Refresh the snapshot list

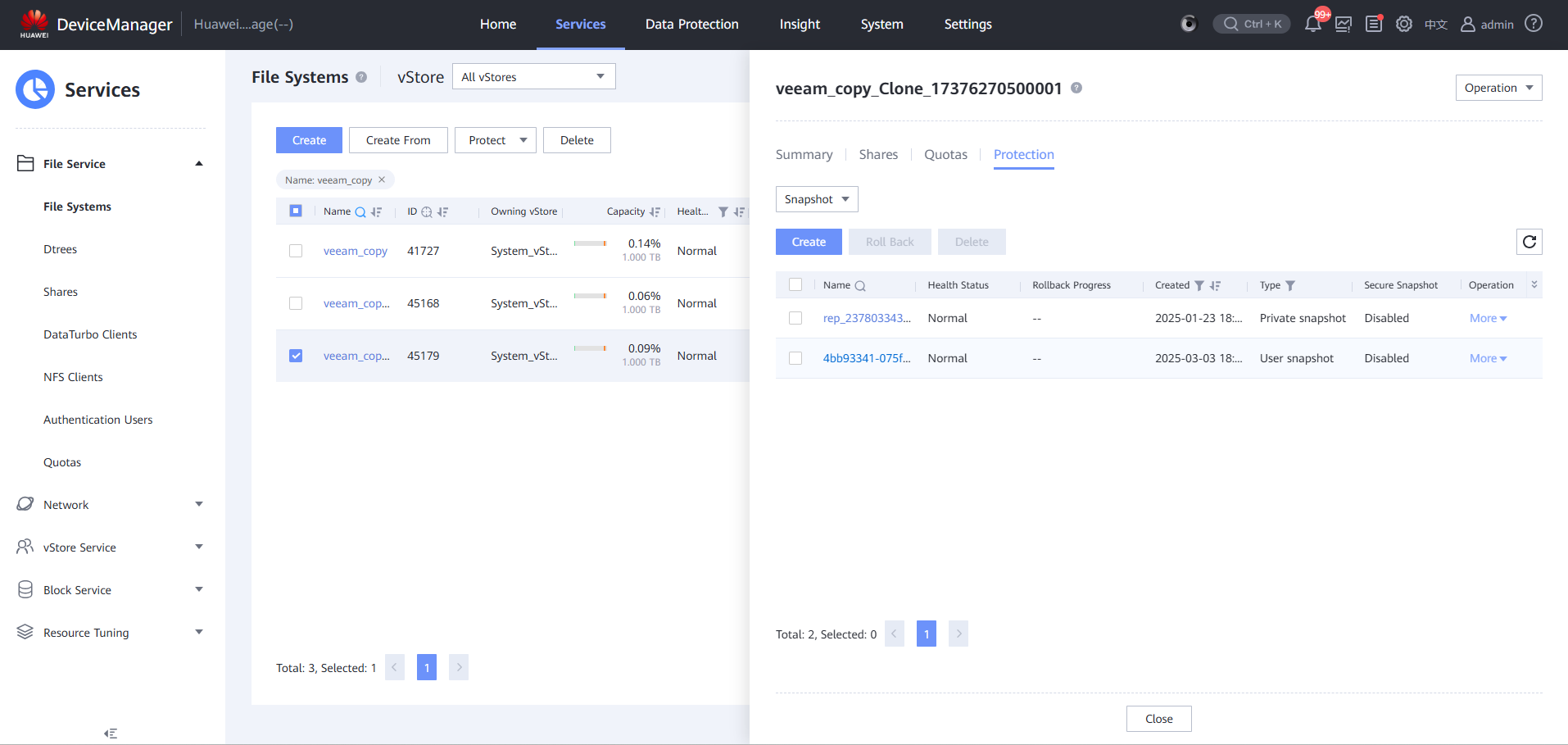click(1529, 242)
